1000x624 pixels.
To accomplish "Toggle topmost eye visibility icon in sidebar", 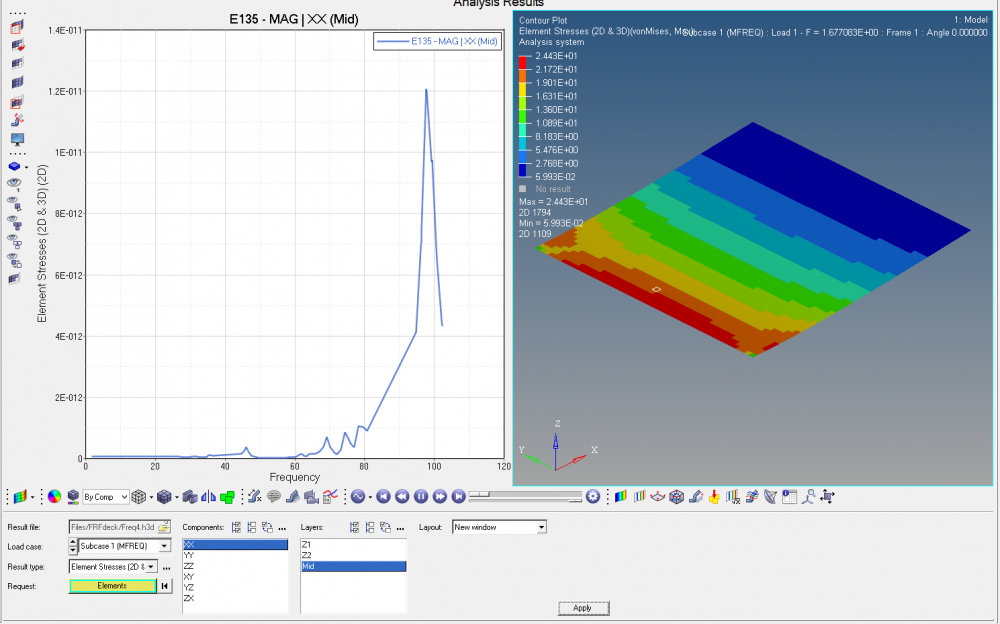I will pyautogui.click(x=13, y=184).
